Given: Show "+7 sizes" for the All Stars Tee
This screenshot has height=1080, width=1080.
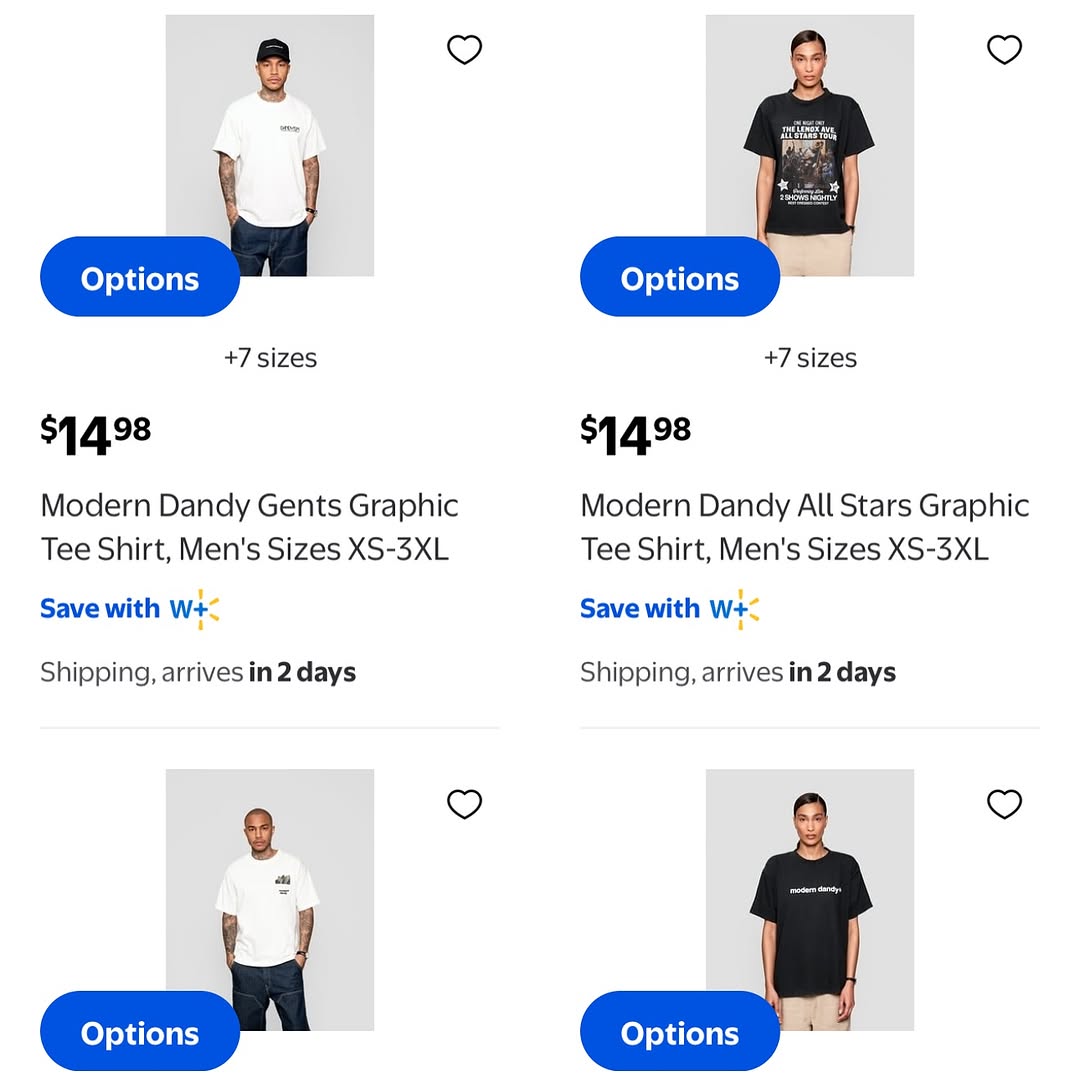Looking at the screenshot, I should [x=810, y=358].
